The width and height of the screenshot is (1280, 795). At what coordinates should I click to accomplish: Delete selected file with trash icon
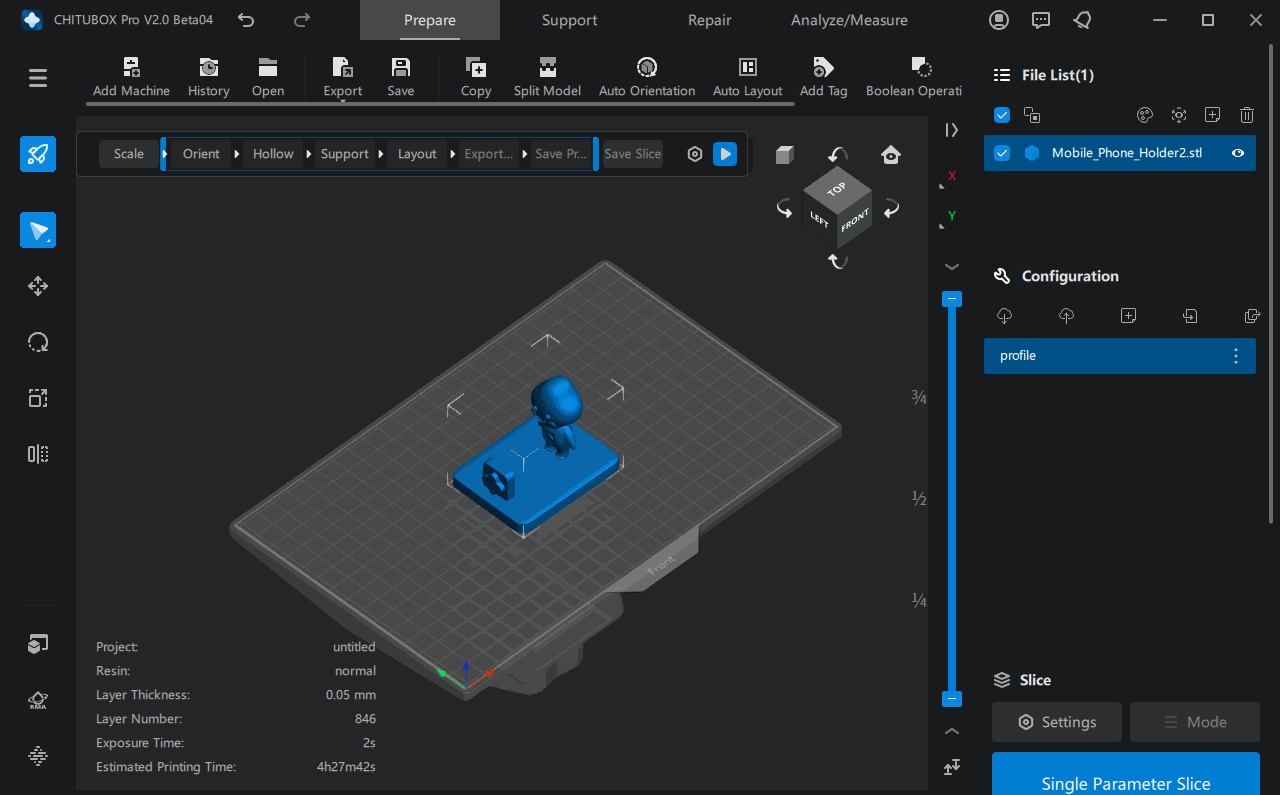1246,115
